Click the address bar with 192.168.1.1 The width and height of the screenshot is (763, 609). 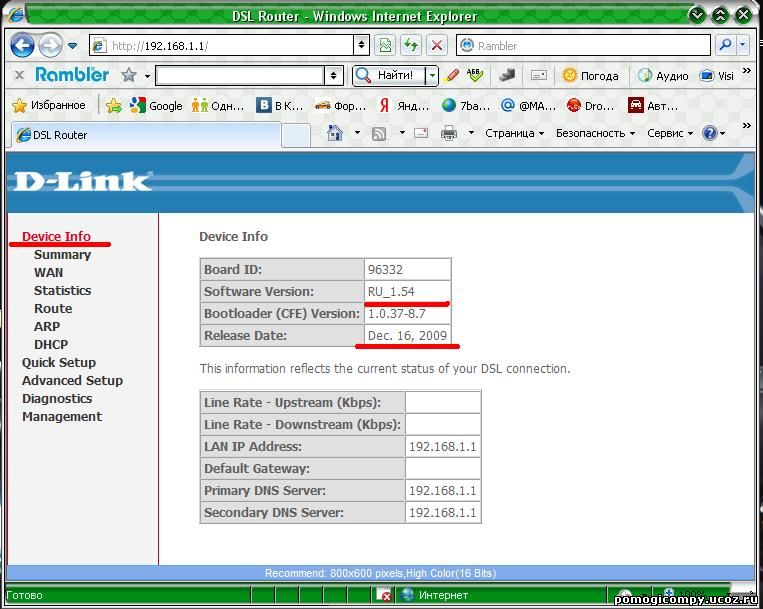pyautogui.click(x=223, y=46)
